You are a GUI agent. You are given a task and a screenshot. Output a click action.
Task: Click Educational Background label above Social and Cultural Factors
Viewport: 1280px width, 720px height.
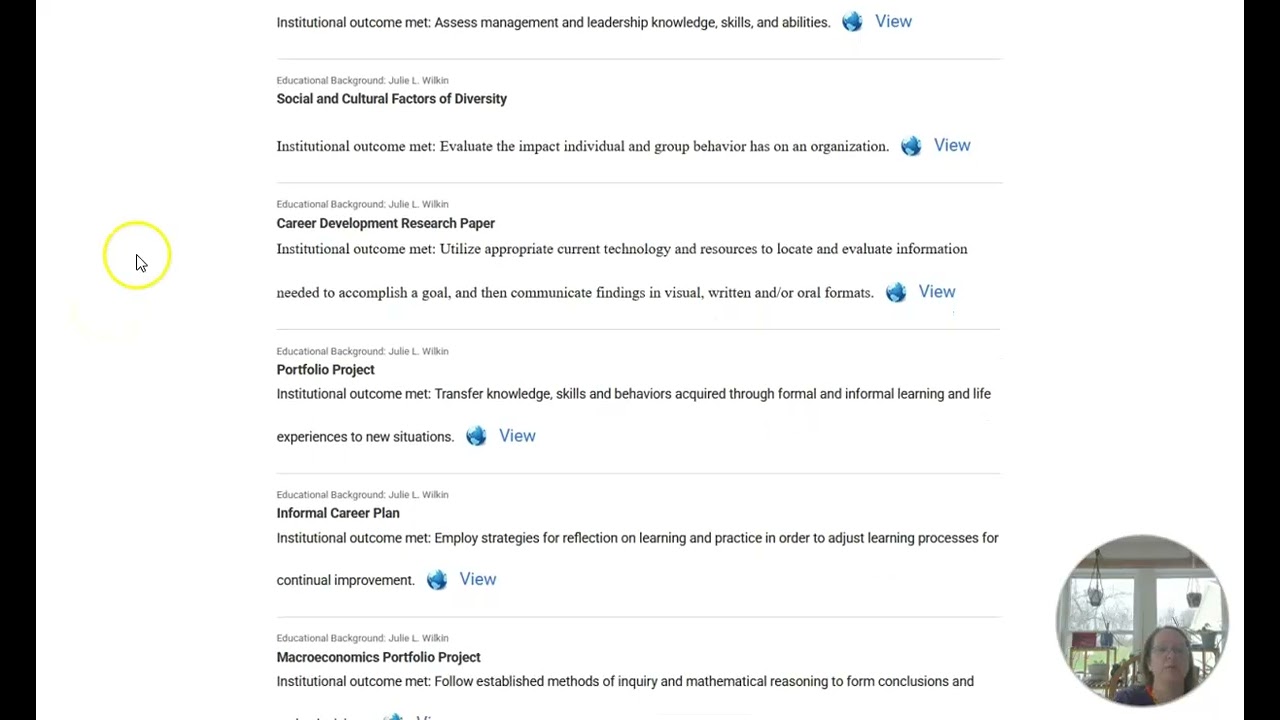coord(362,80)
